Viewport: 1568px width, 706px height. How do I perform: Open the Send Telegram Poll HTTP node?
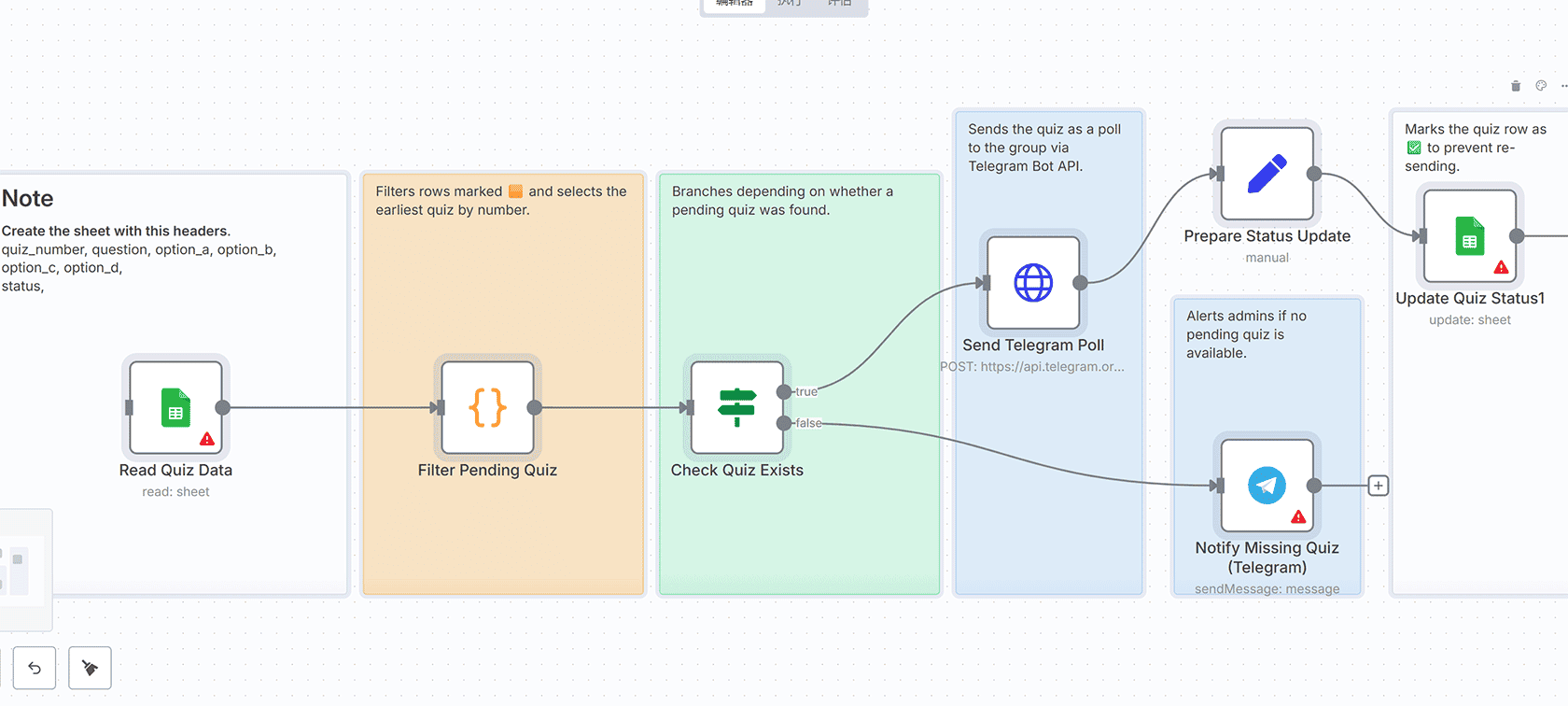click(x=1033, y=282)
